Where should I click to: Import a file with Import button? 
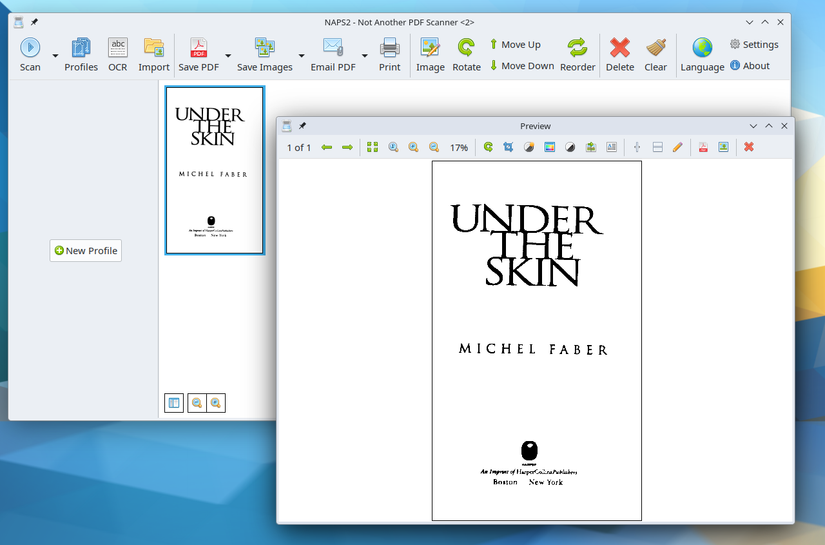(x=154, y=55)
